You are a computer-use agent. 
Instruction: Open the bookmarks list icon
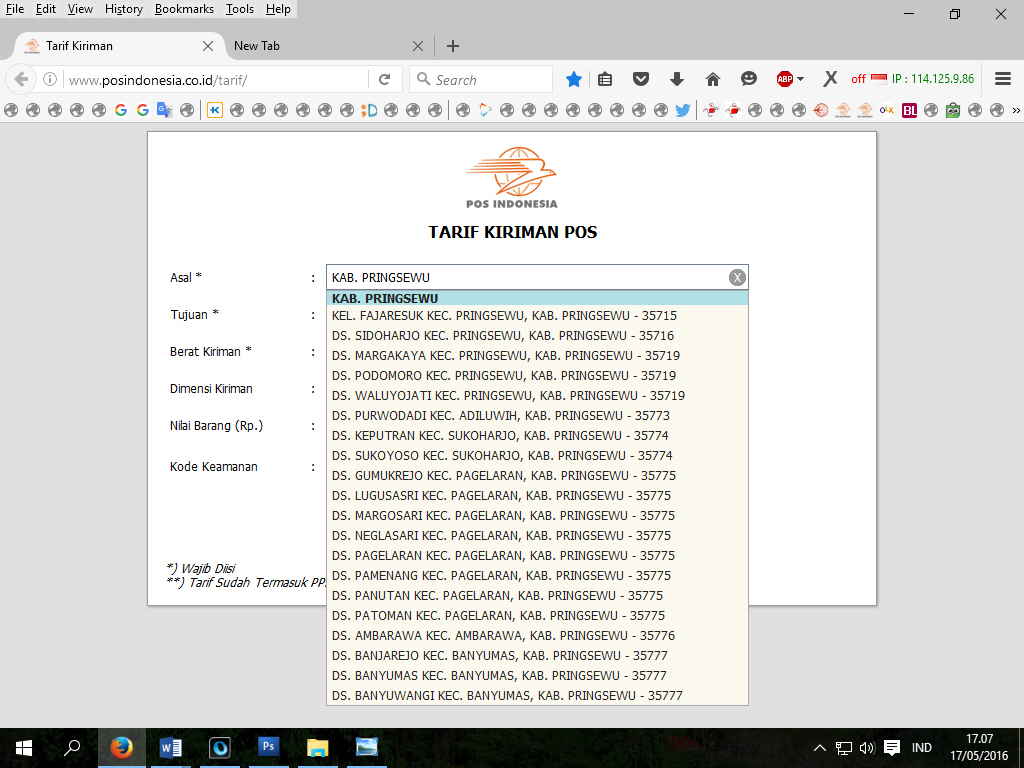605,80
